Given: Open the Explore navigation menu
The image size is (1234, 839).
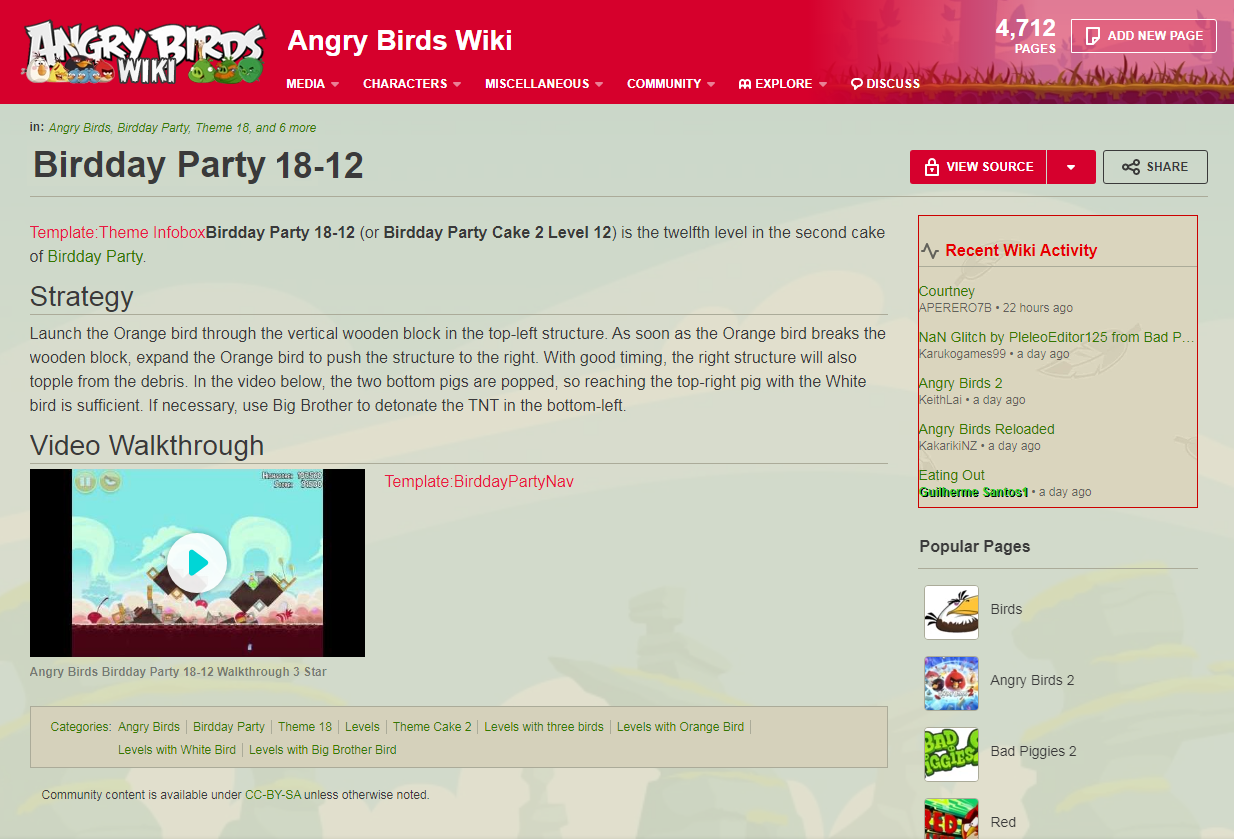Looking at the screenshot, I should [x=783, y=84].
